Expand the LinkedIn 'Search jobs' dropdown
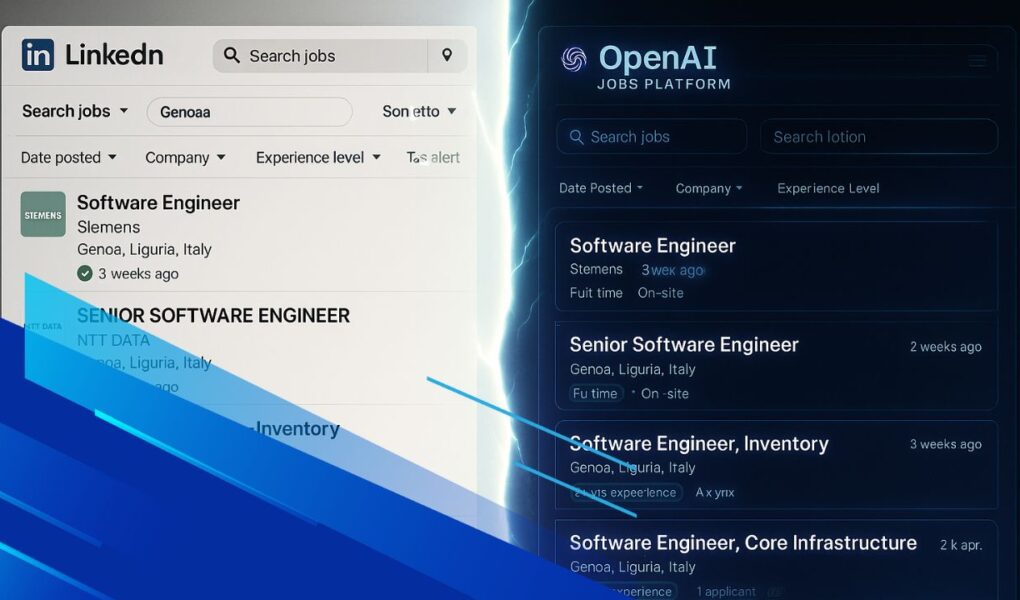 75,111
